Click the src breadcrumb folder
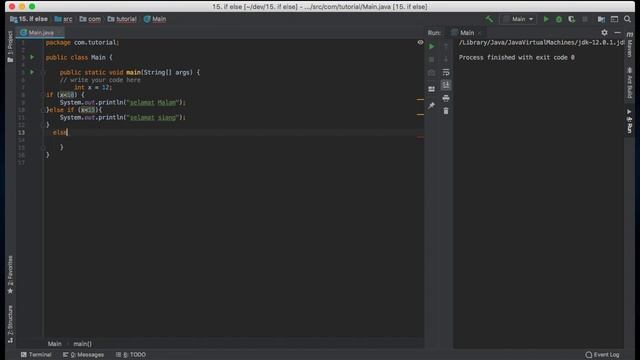The width and height of the screenshot is (640, 360). (x=63, y=19)
